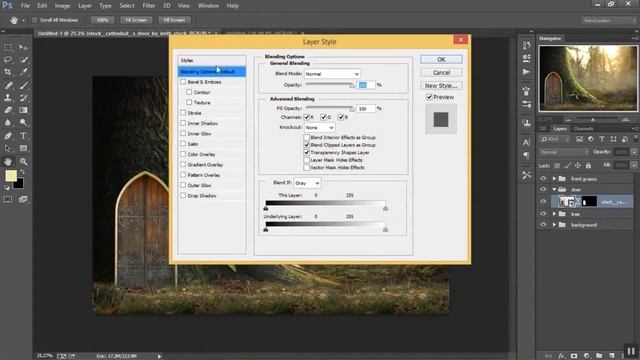Select the Zoom tool in toolbar

23,162
